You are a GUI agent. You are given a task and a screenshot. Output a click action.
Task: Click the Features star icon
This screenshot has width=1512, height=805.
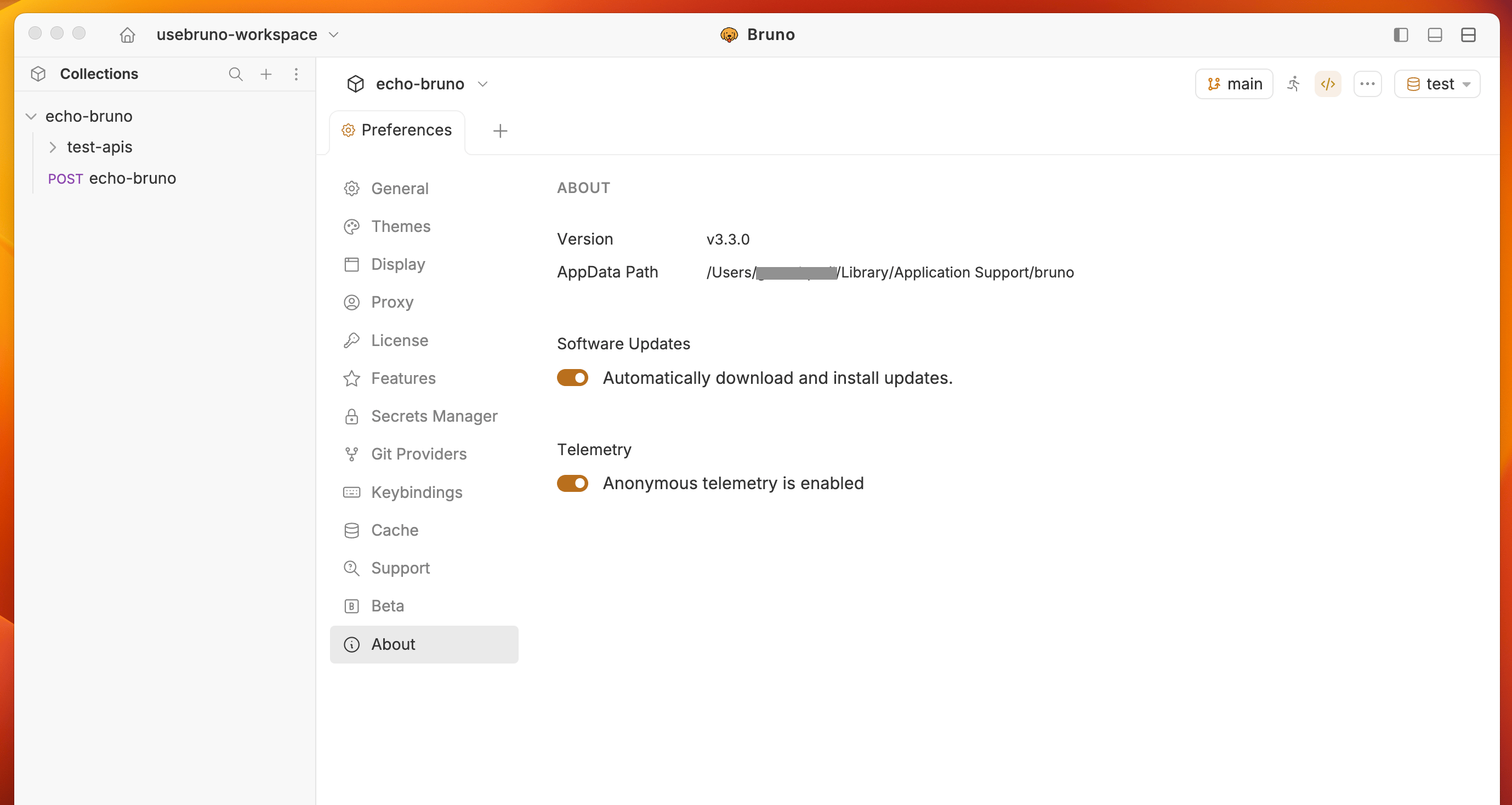tap(351, 379)
